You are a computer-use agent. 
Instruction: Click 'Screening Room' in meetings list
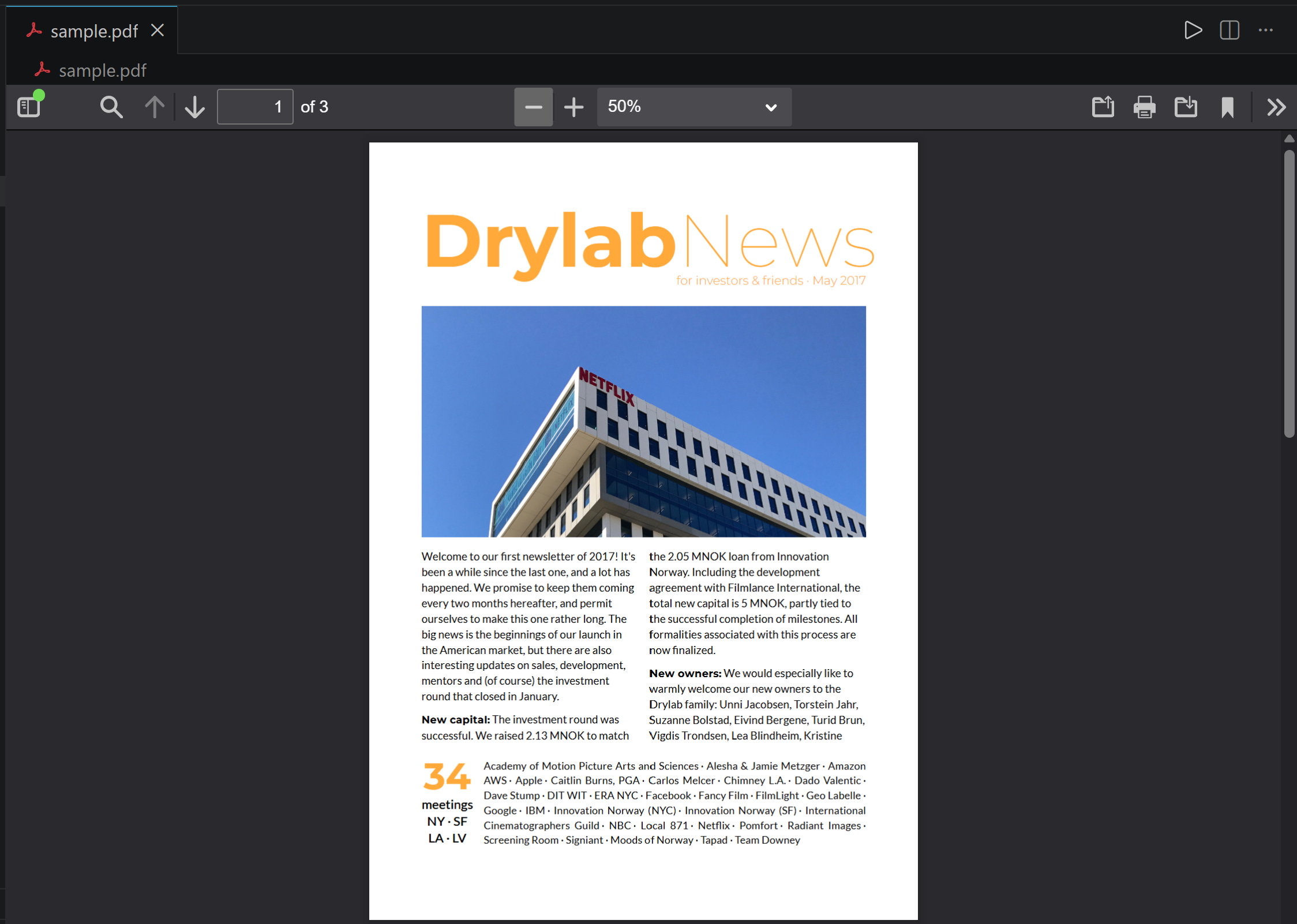(x=521, y=840)
